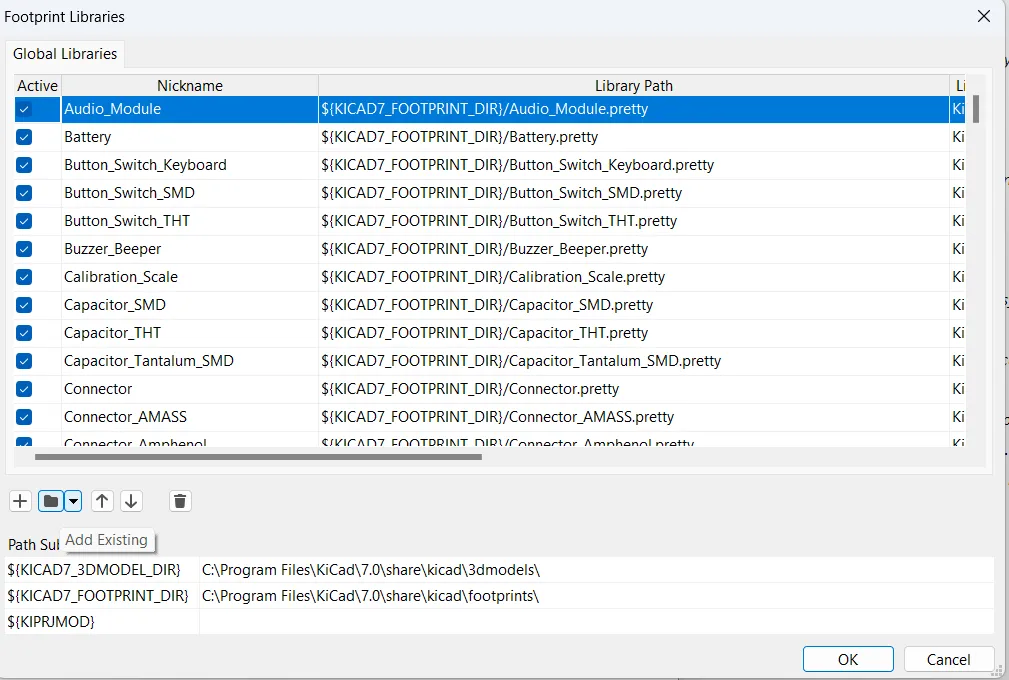The width and height of the screenshot is (1009, 680).
Task: Click the Nickname column header
Action: pos(188,85)
